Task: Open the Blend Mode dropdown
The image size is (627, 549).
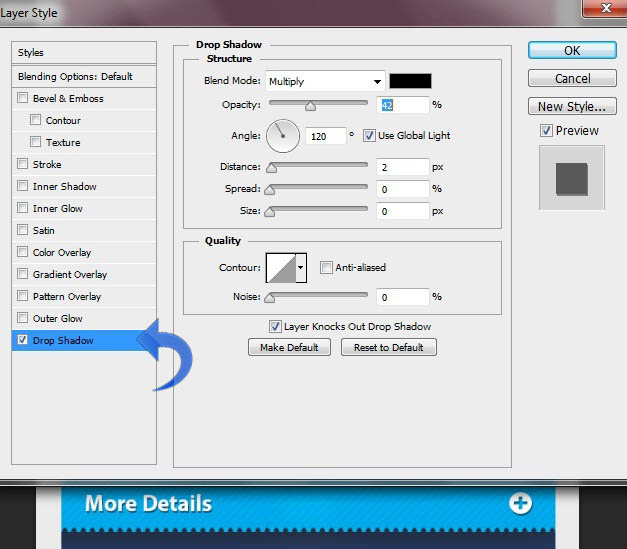Action: 325,81
